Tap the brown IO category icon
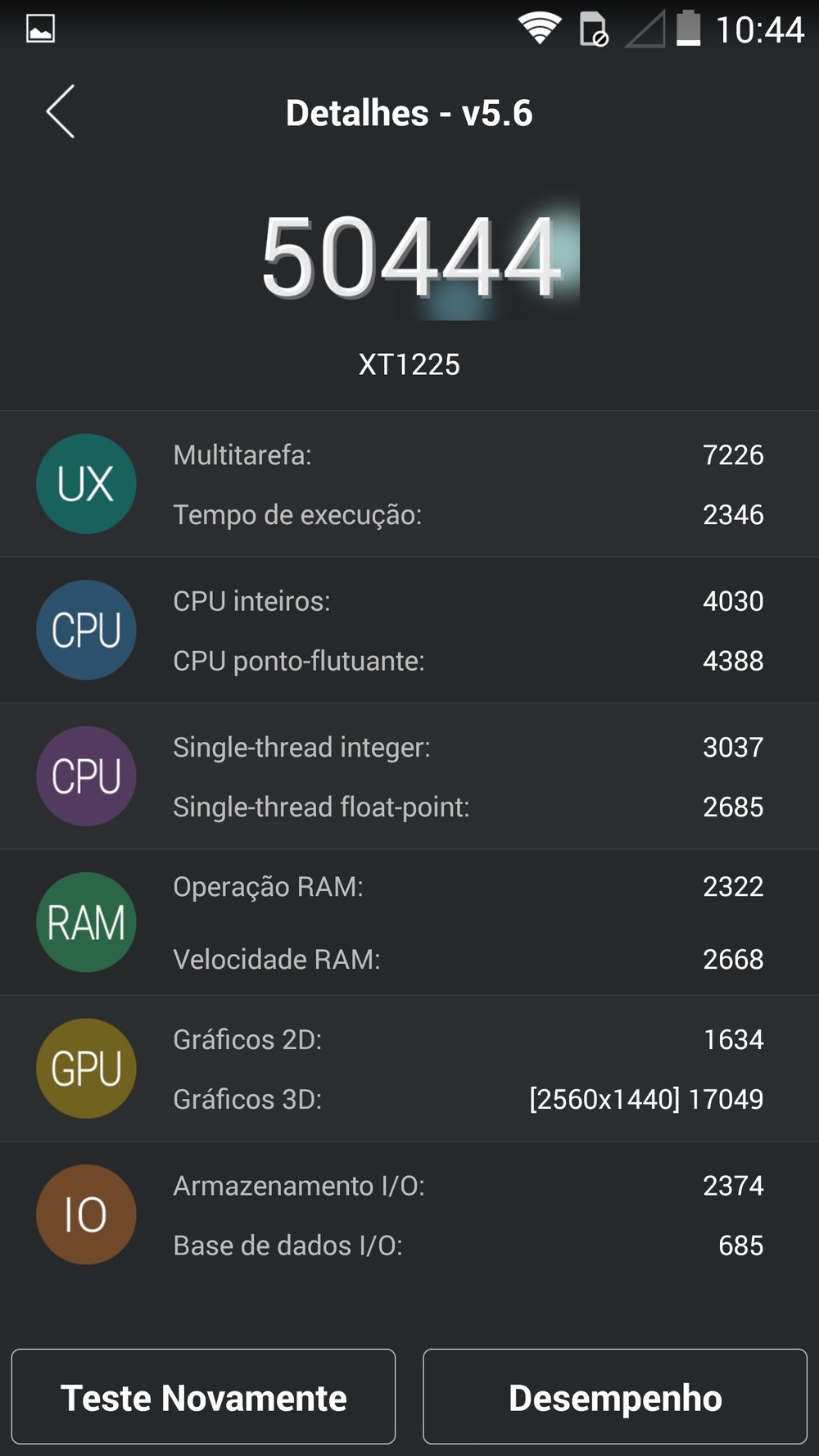This screenshot has width=819, height=1456. [x=86, y=1214]
